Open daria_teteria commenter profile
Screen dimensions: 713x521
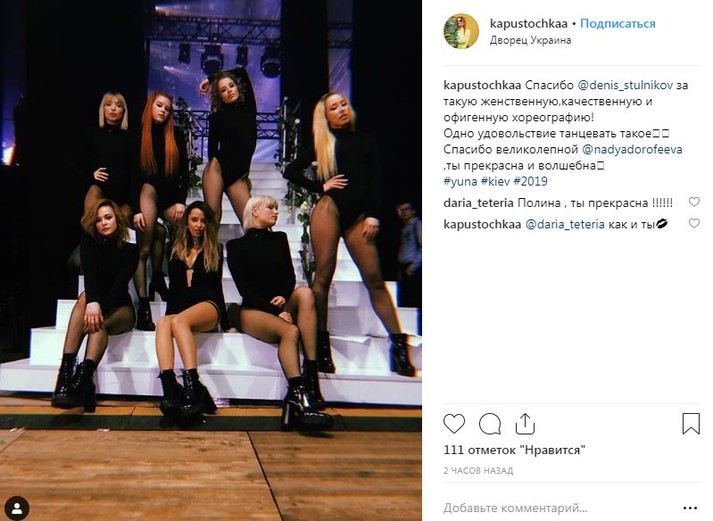pyautogui.click(x=477, y=203)
